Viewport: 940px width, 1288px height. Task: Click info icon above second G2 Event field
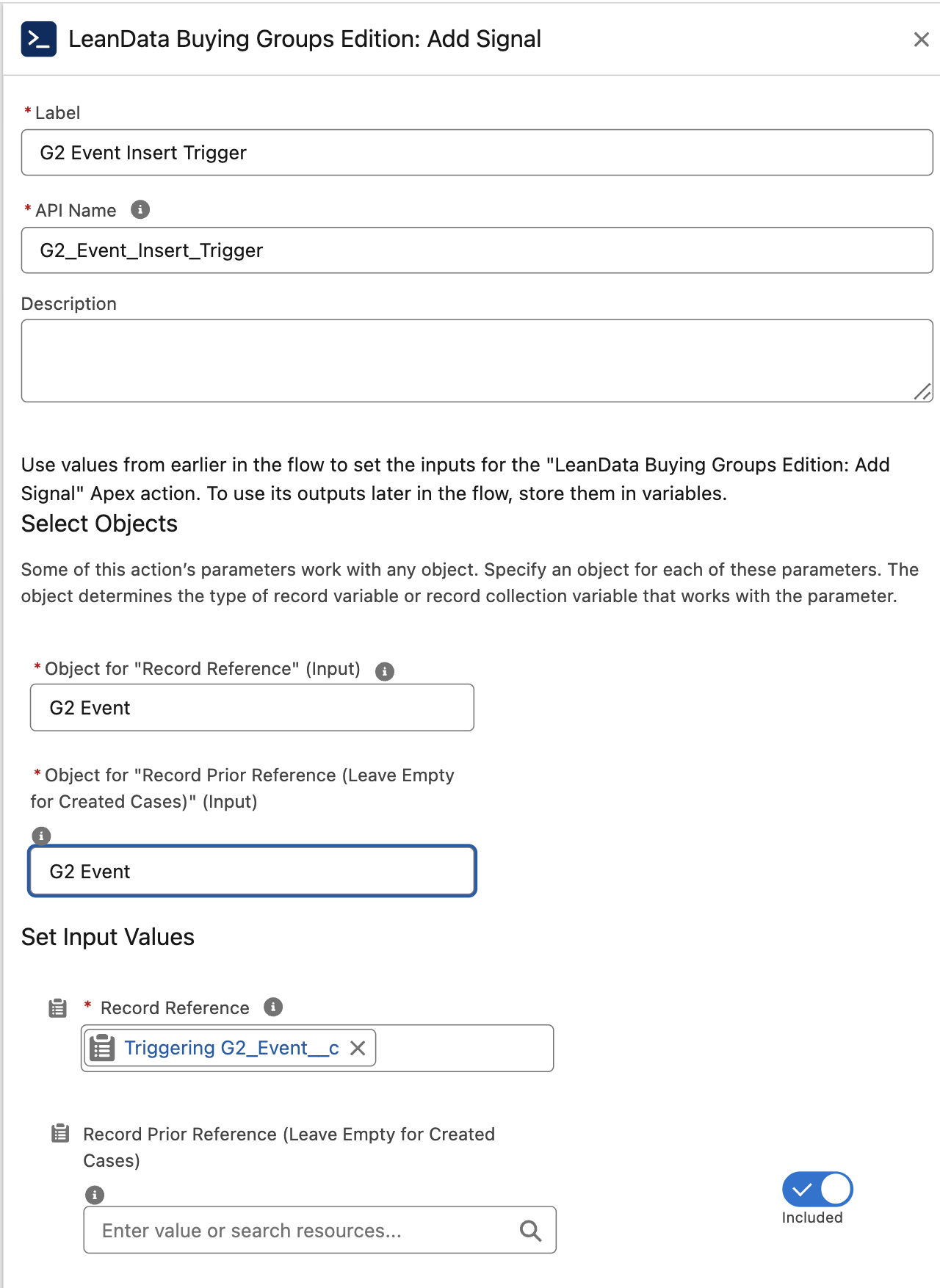[41, 836]
